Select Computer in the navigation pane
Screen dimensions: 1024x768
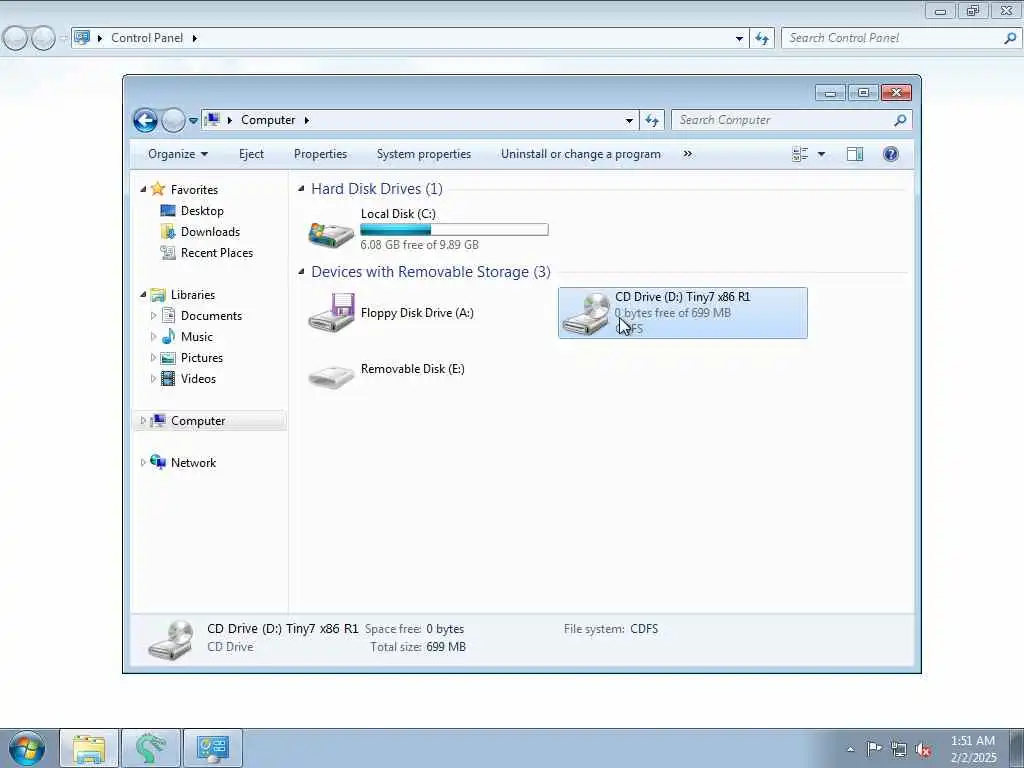(x=198, y=421)
